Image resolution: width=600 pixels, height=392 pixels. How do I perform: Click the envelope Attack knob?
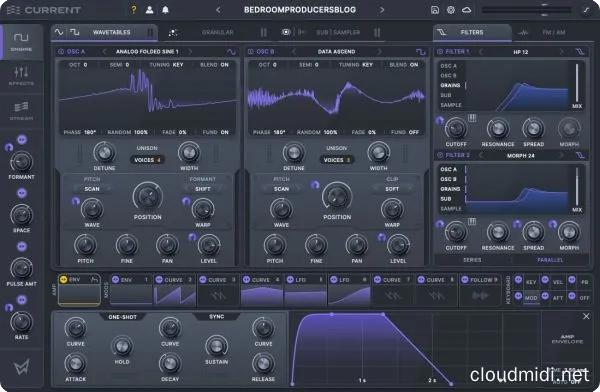click(x=75, y=363)
